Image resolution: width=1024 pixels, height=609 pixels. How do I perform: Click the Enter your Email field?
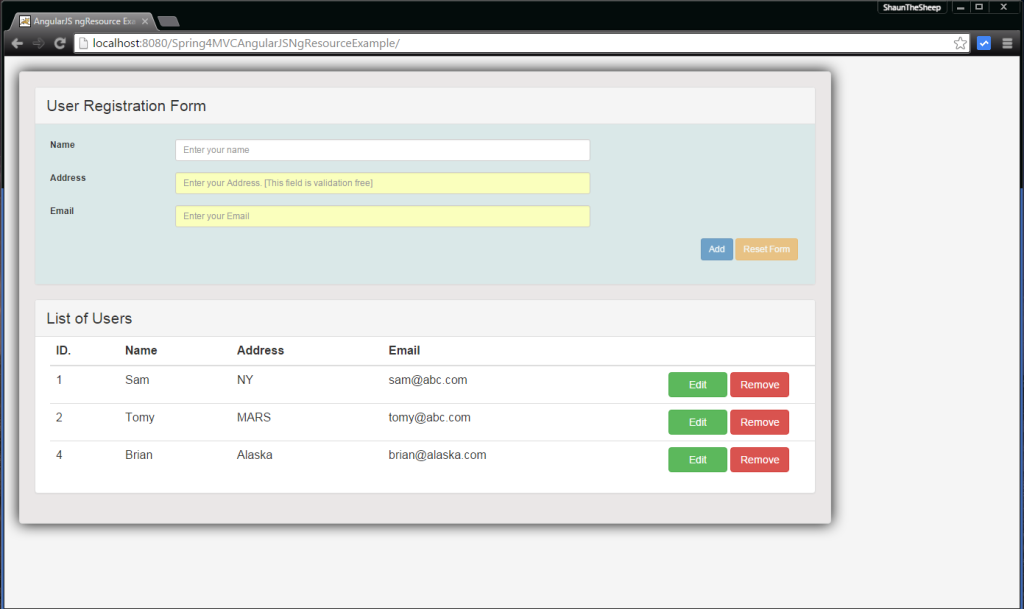(x=382, y=216)
